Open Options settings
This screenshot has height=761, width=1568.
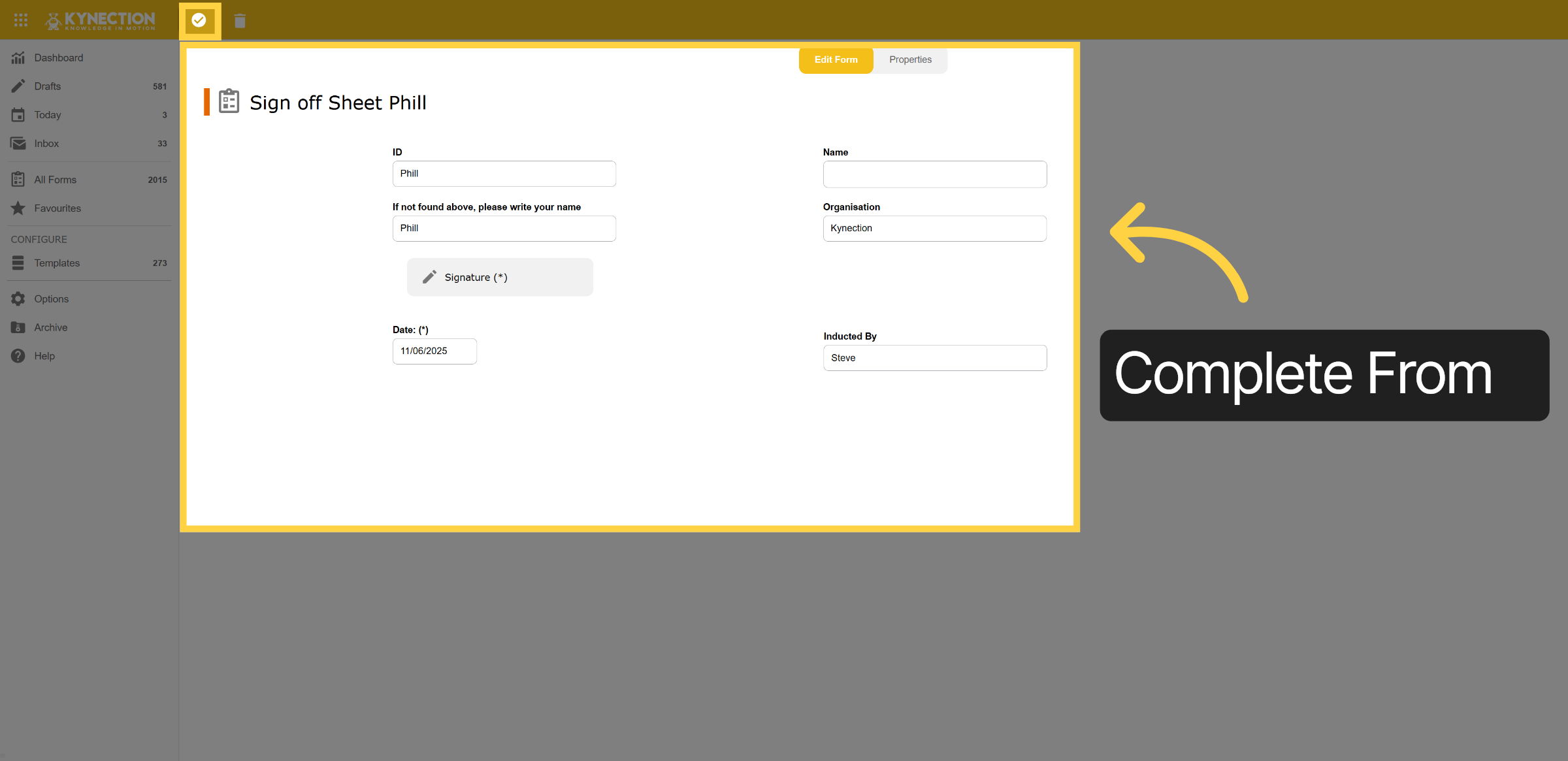click(x=90, y=299)
